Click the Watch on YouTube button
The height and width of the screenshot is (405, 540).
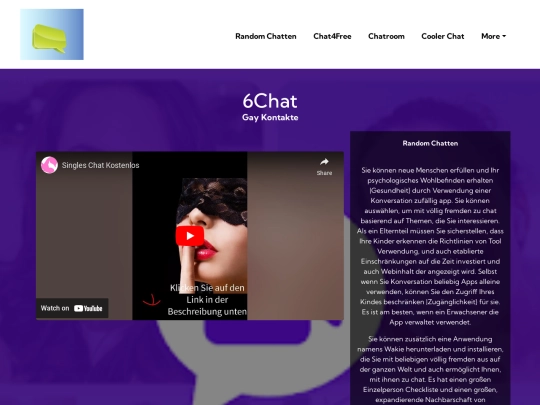(72, 308)
